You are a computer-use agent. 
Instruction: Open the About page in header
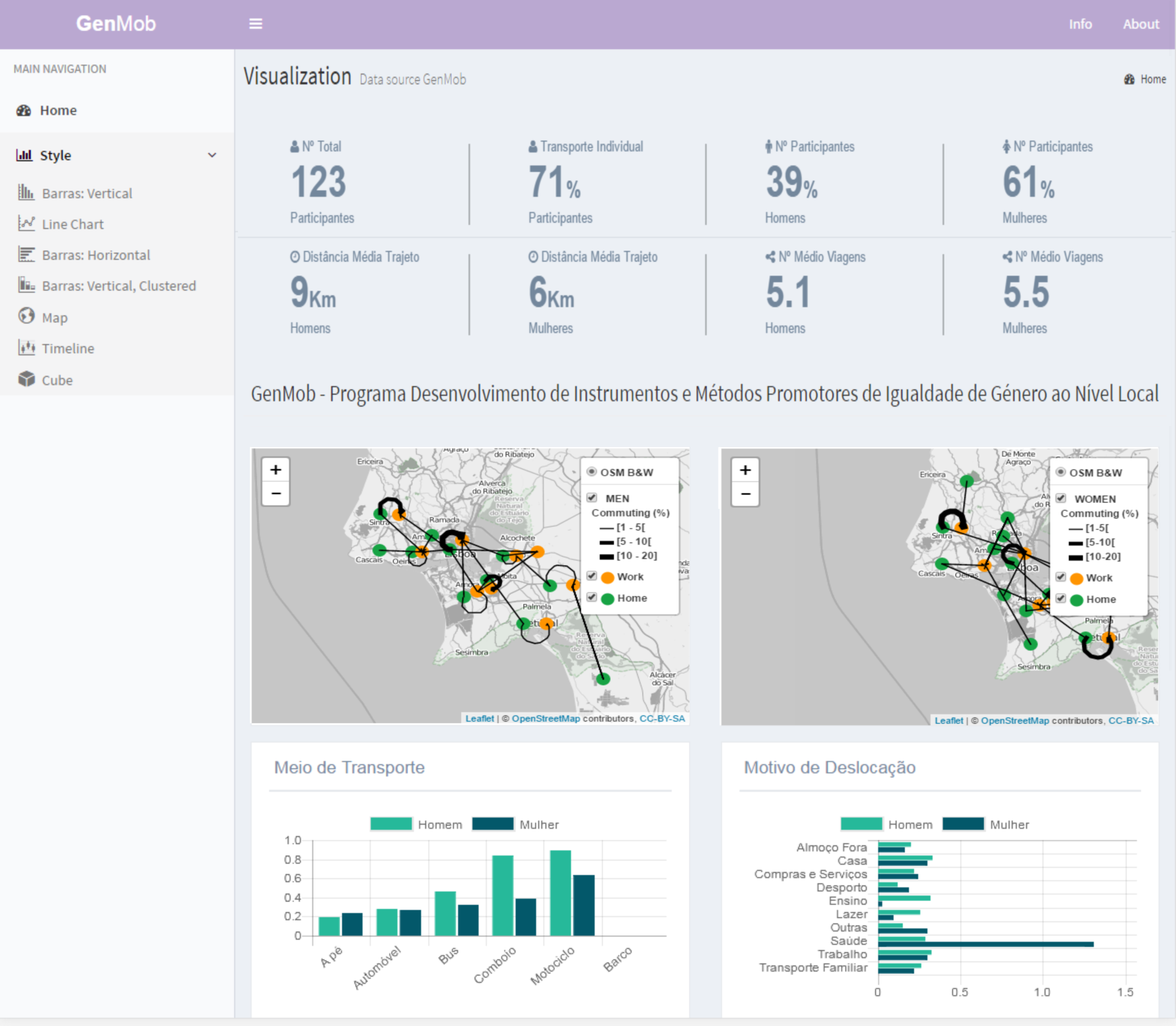[x=1141, y=24]
